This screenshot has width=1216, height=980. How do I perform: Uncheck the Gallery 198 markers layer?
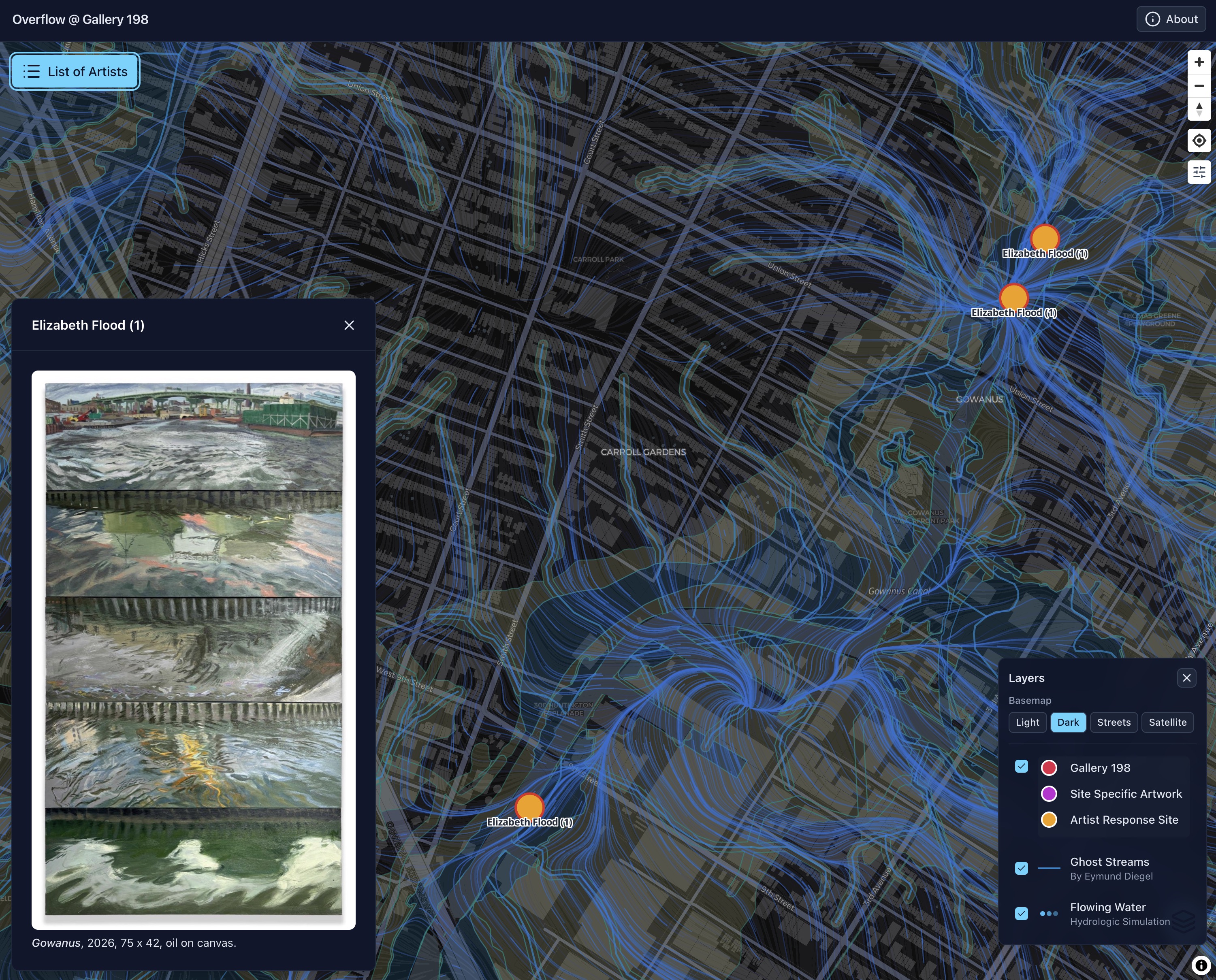[x=1021, y=766]
